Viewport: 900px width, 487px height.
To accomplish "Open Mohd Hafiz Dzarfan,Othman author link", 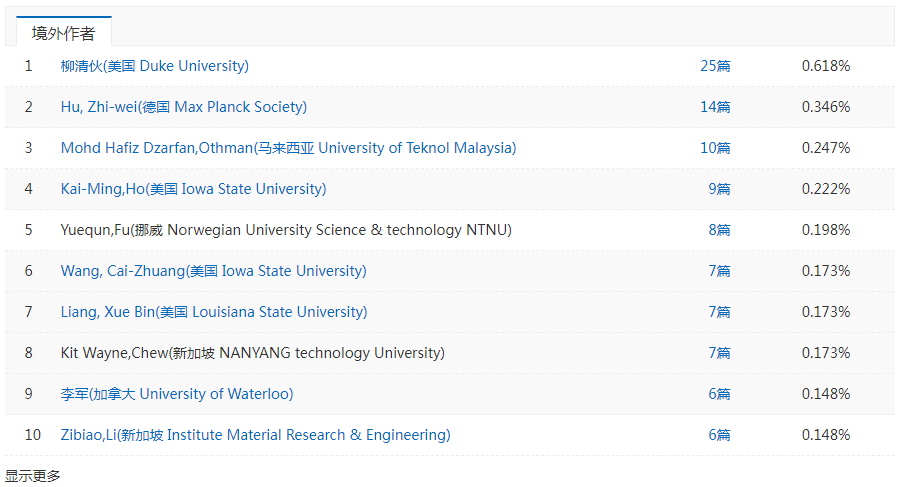I will click(288, 148).
